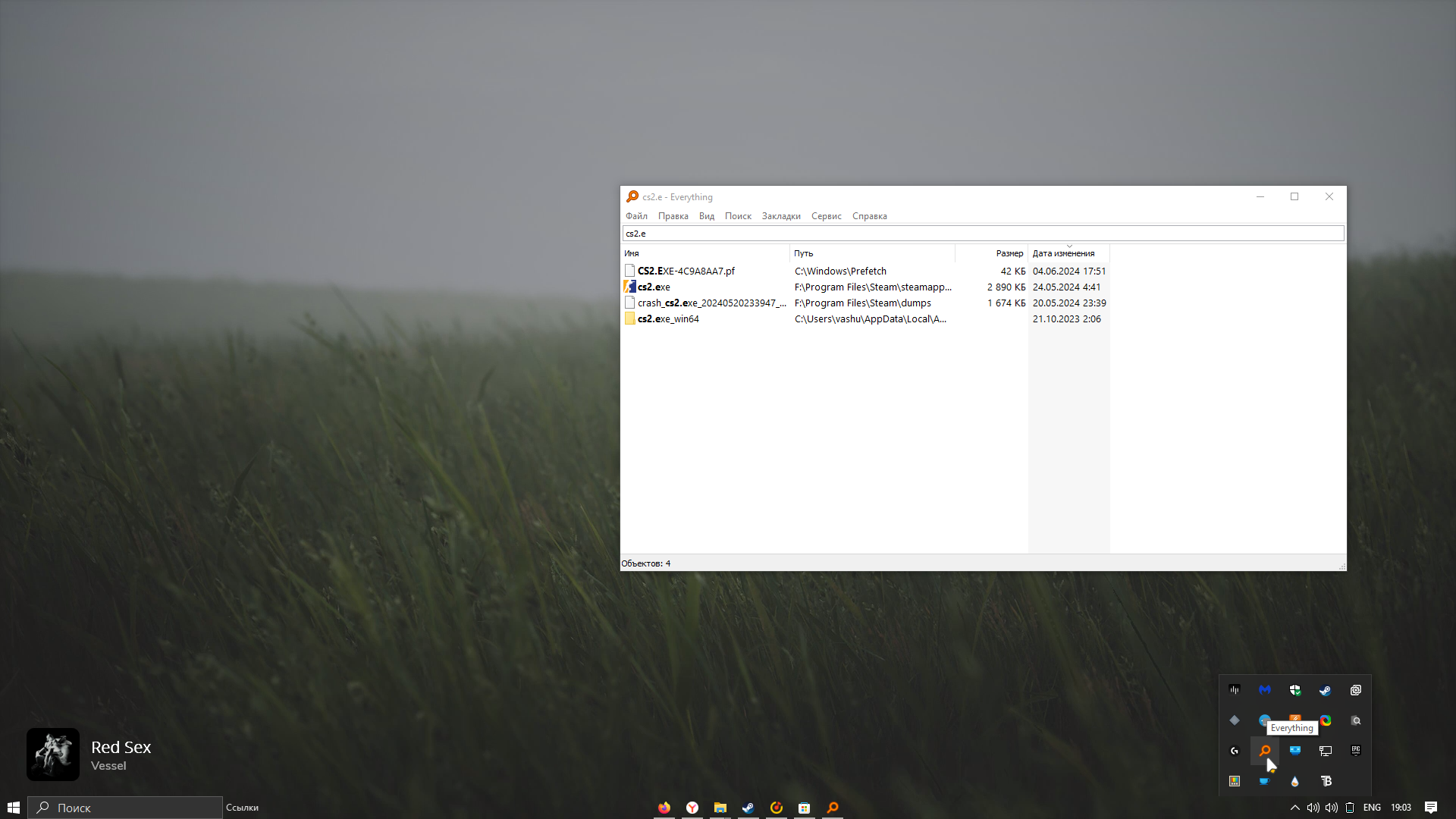Screen dimensions: 1456x819
Task: Sort results by Дата изменения column
Action: tap(1063, 253)
